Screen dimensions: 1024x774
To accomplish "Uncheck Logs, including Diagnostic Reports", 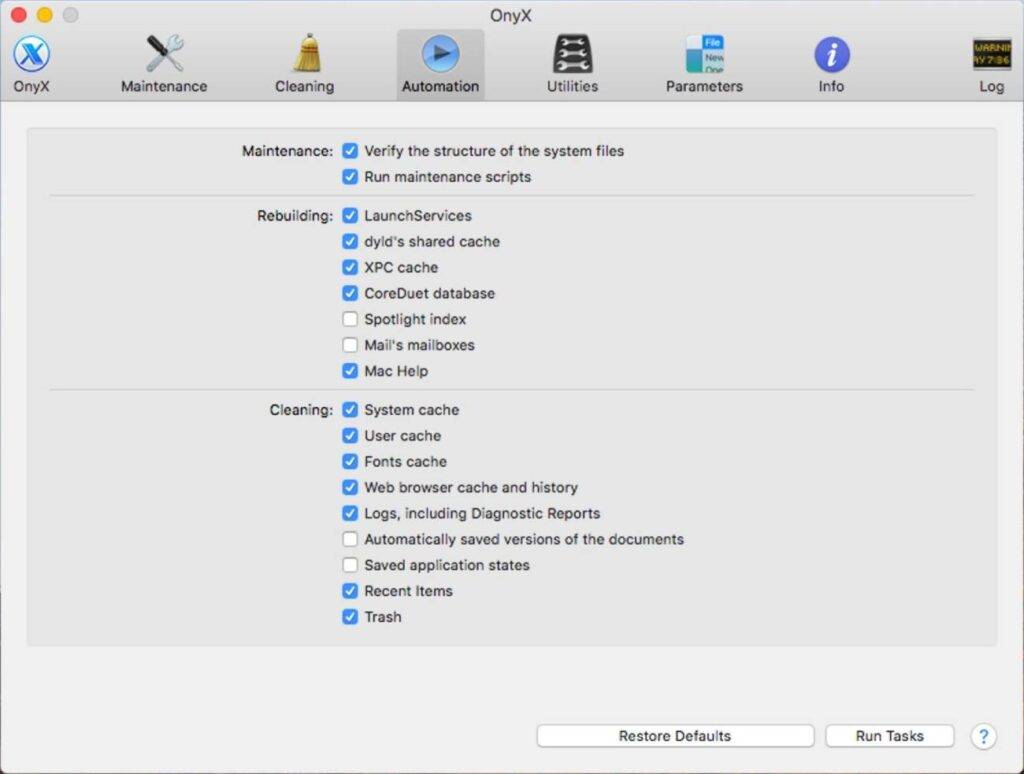I will pyautogui.click(x=350, y=513).
